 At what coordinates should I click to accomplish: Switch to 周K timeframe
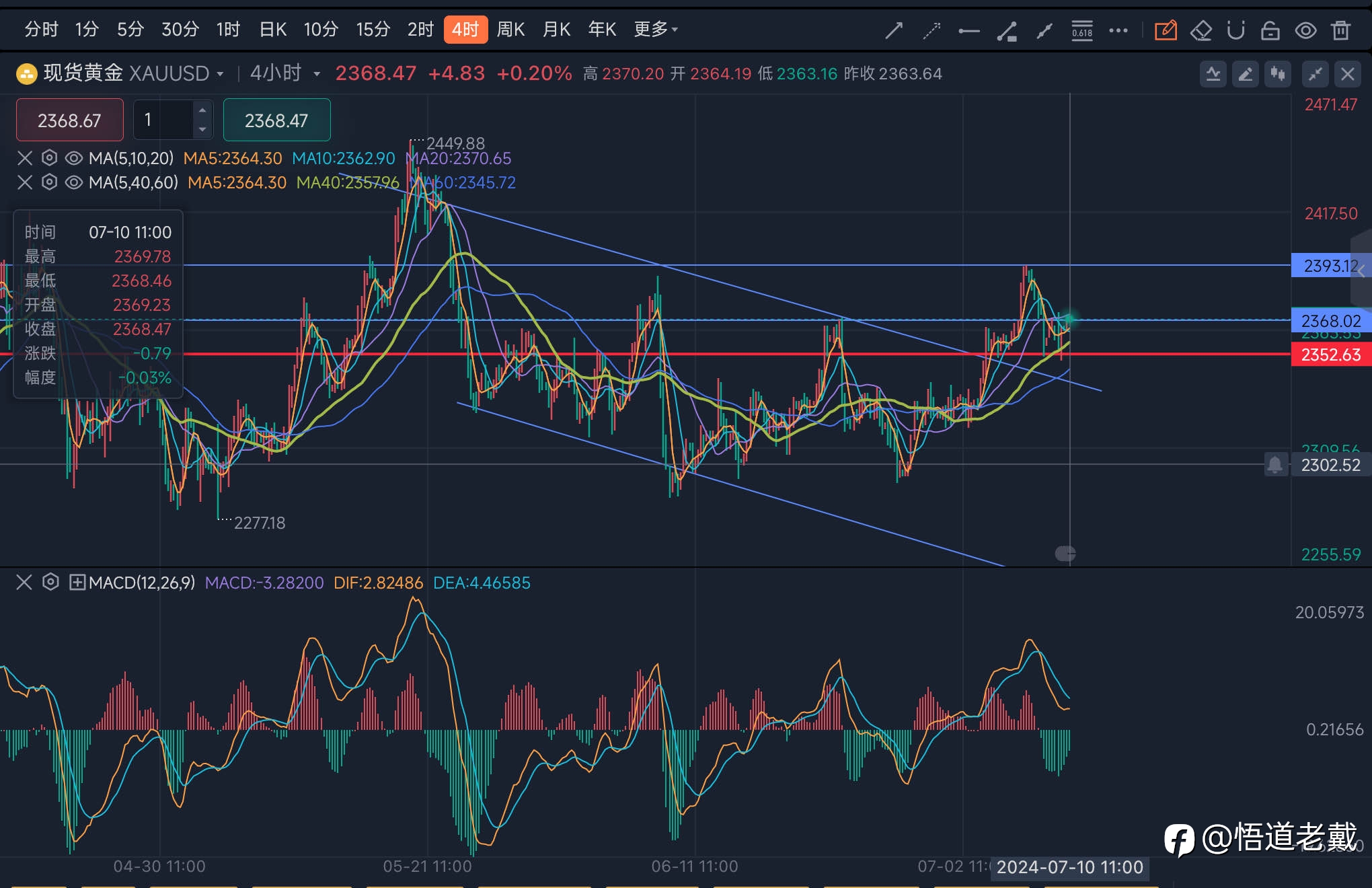coord(510,30)
